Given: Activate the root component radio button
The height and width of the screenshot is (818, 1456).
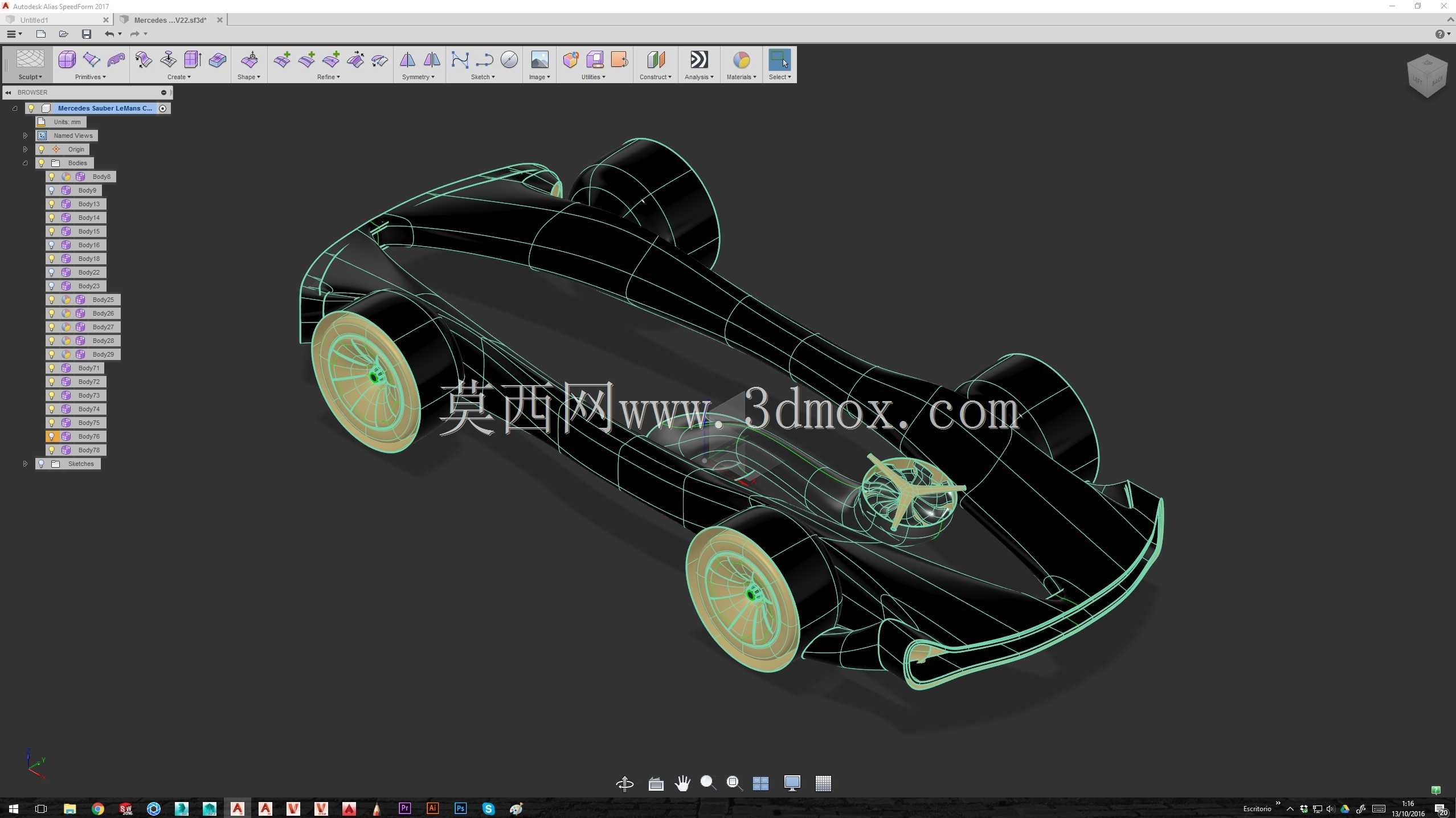Looking at the screenshot, I should (x=163, y=108).
